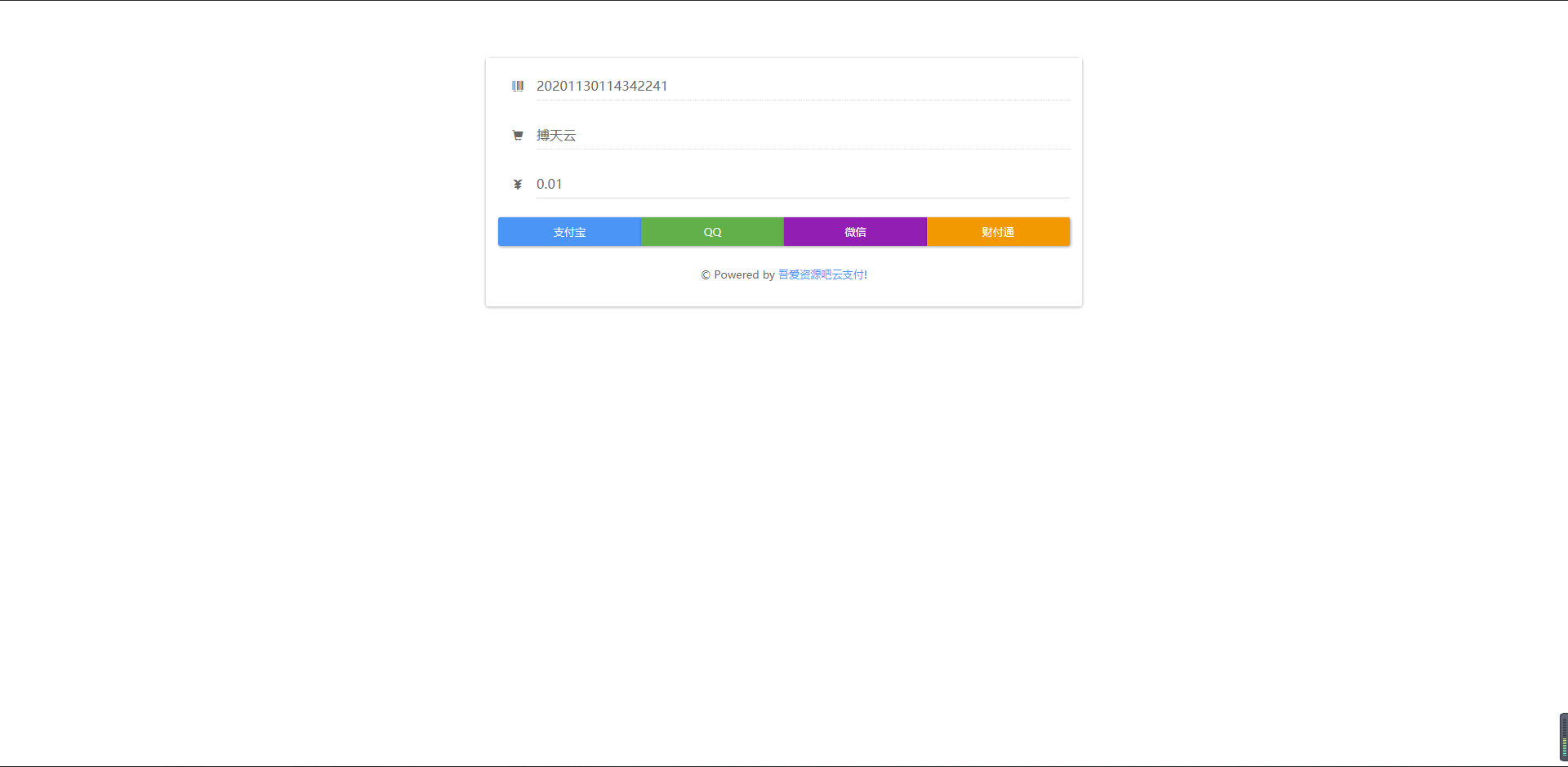Click the yen amount icon
This screenshot has height=767, width=1568.
[518, 185]
